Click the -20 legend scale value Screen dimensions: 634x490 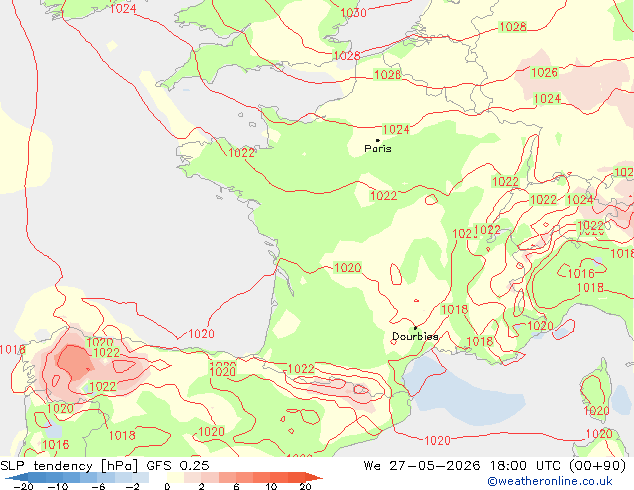pyautogui.click(x=23, y=486)
